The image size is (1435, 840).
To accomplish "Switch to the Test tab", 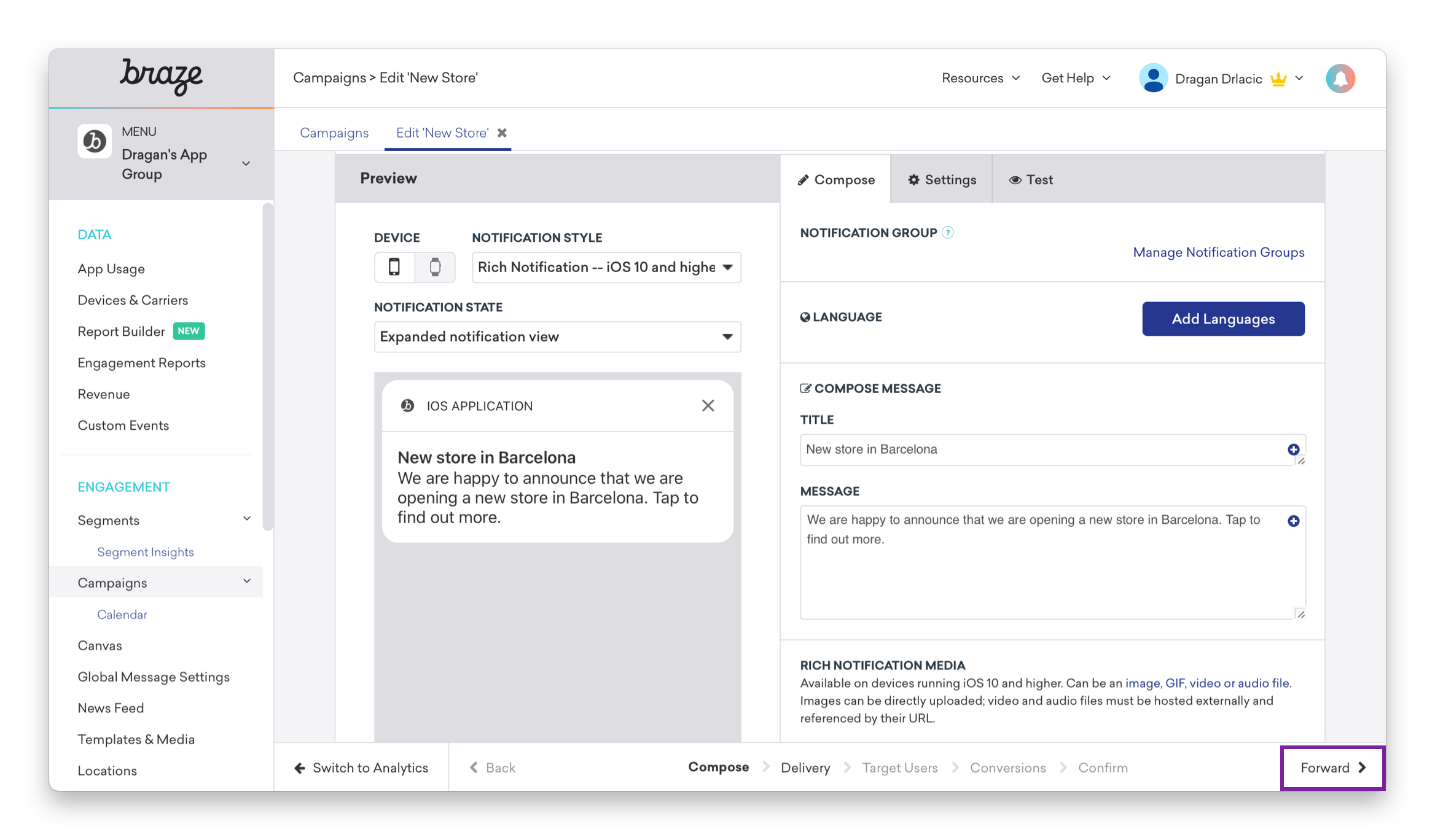I will pos(1031,179).
